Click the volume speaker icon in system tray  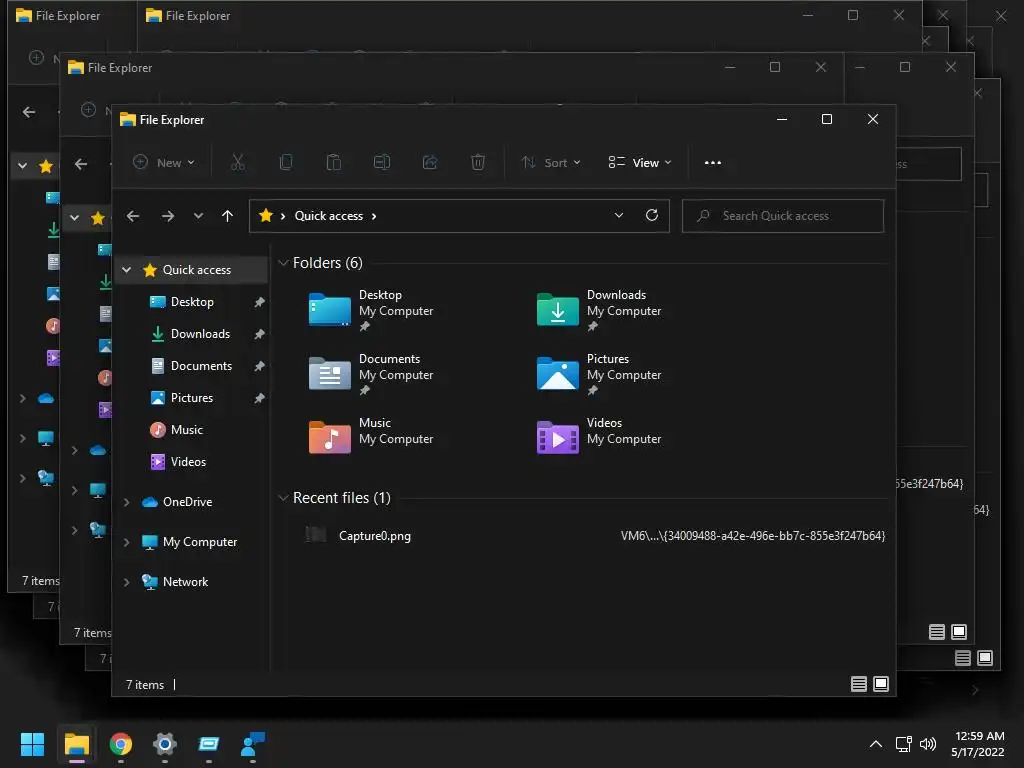pyautogui.click(x=928, y=744)
